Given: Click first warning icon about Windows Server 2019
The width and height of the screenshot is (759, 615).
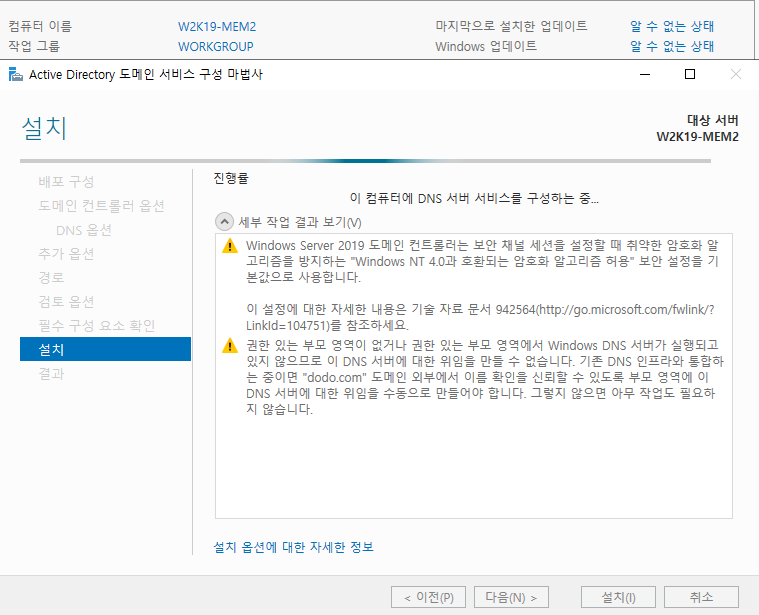Looking at the screenshot, I should point(230,246).
